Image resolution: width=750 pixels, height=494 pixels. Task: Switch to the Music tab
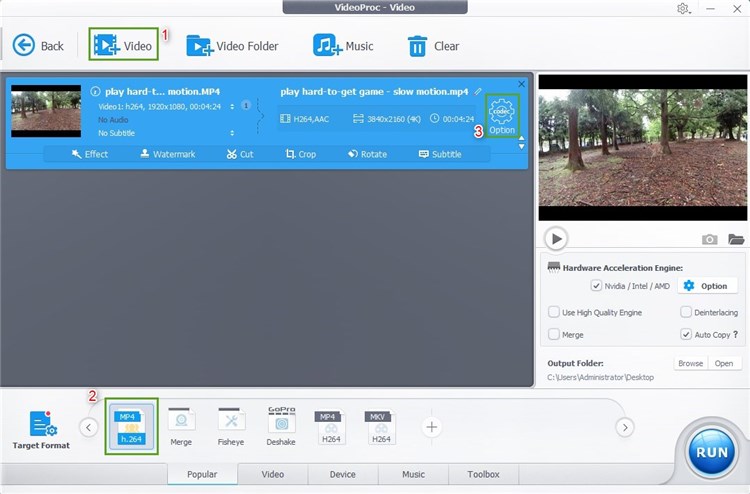(413, 474)
